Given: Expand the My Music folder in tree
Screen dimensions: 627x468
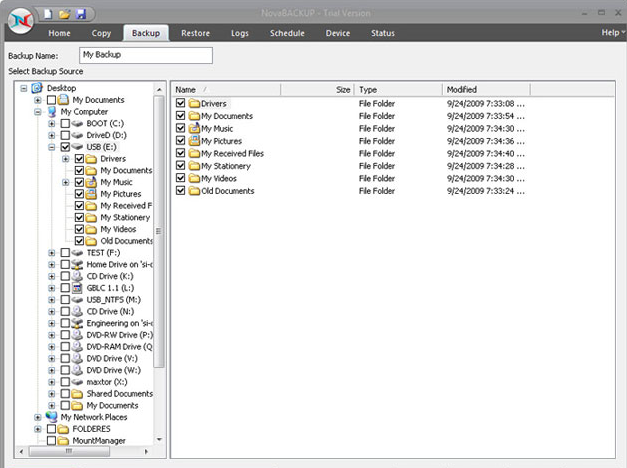Looking at the screenshot, I should tap(66, 182).
